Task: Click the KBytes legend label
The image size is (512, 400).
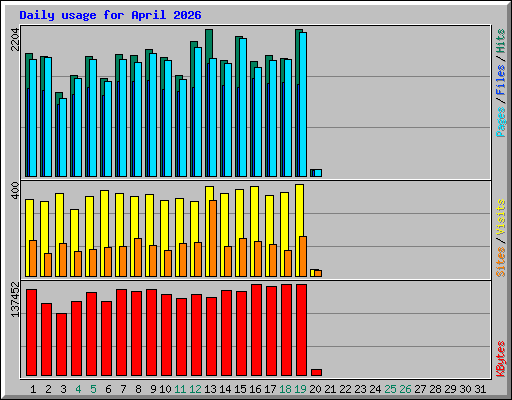Action: click(x=501, y=359)
